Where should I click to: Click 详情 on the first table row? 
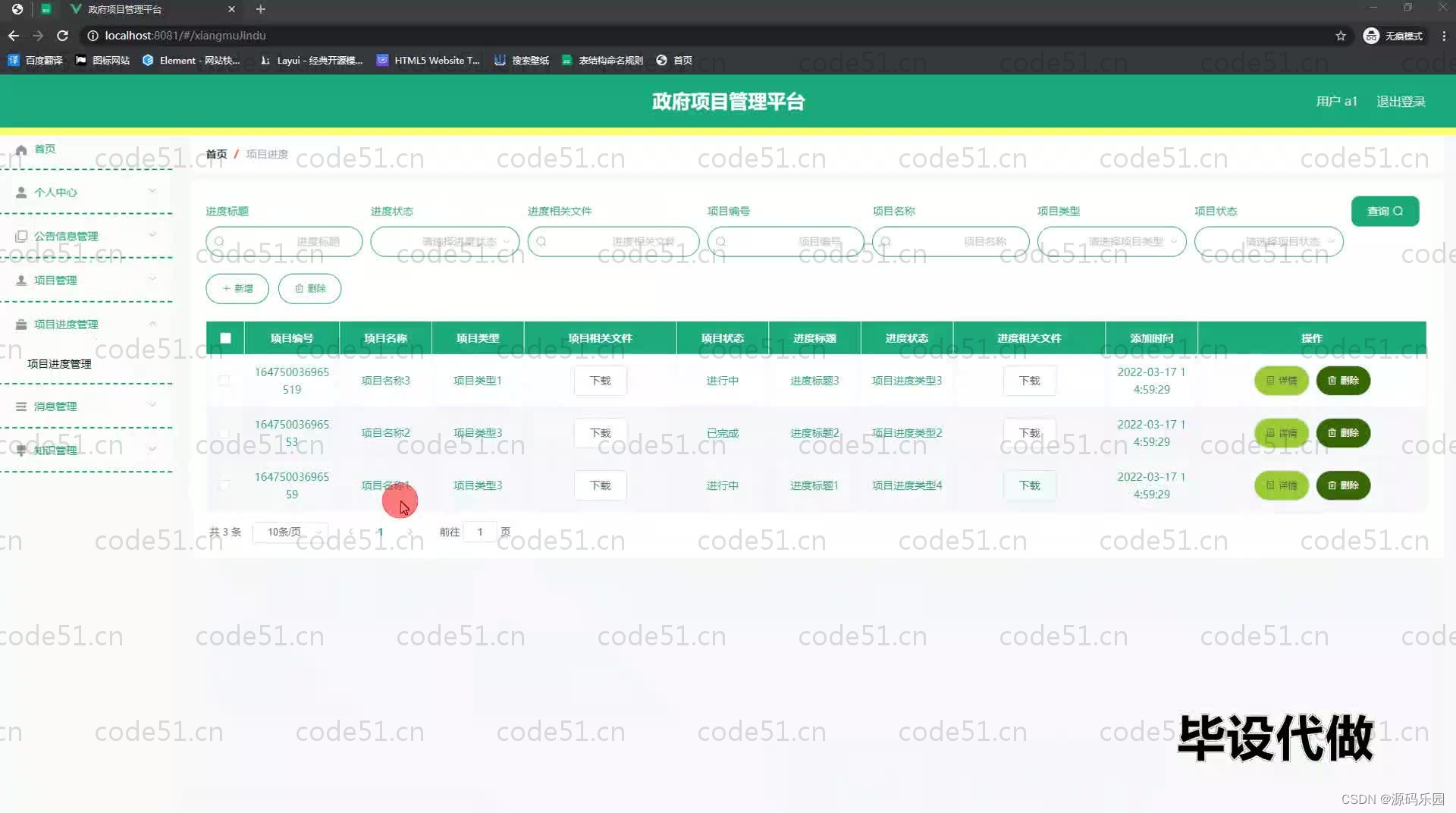[x=1281, y=380]
